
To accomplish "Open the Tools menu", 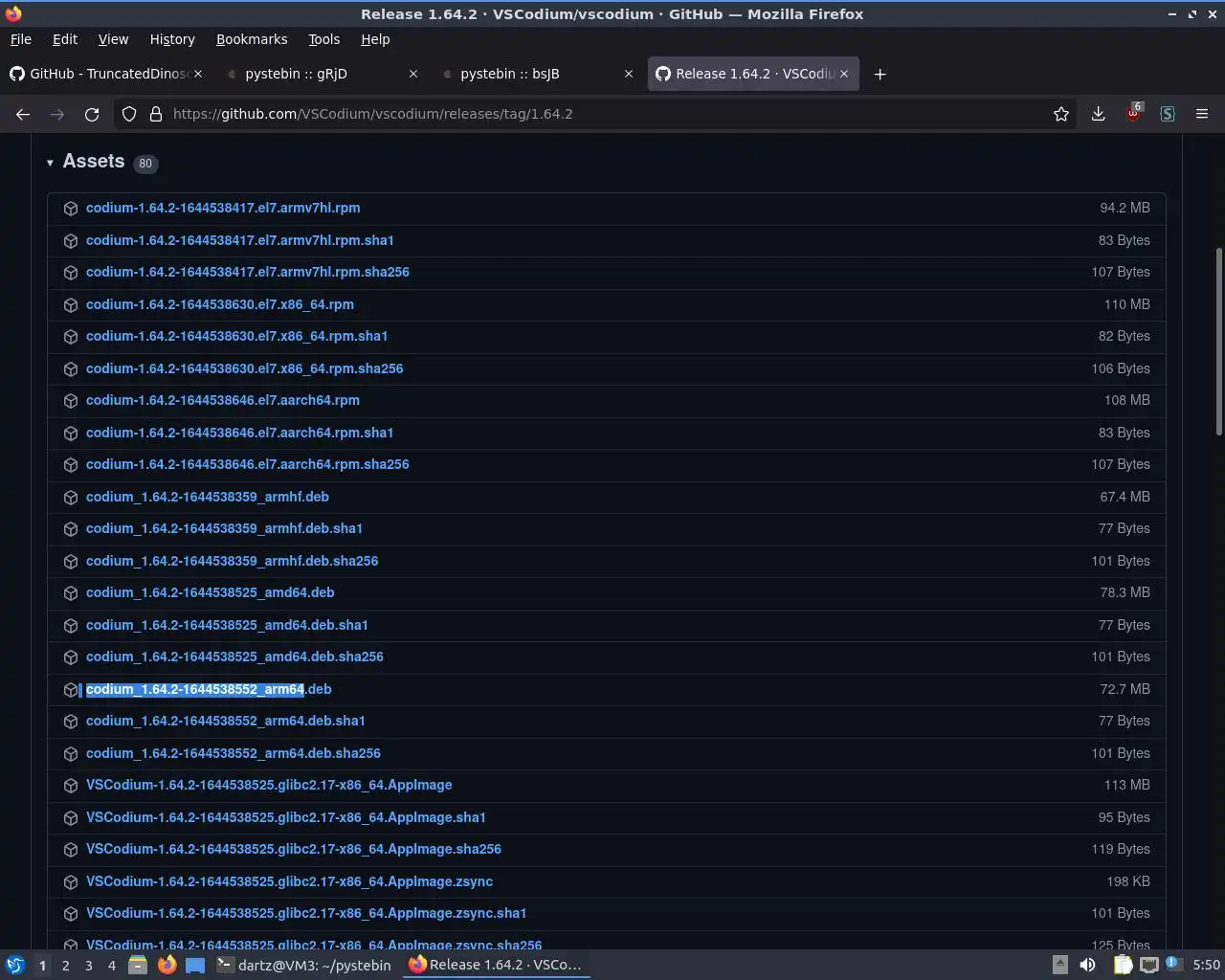I will pyautogui.click(x=323, y=39).
